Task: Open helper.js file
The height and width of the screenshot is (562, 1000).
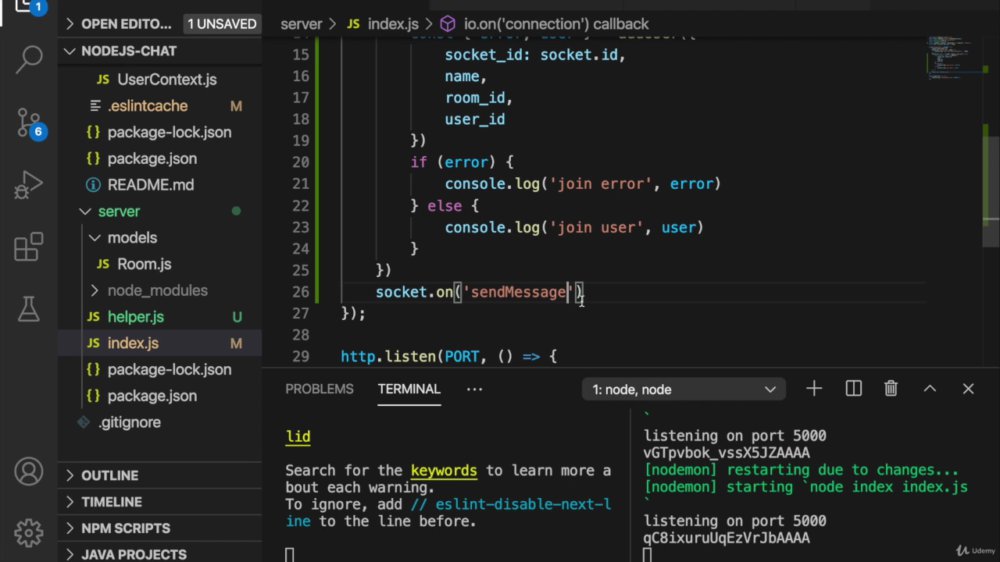Action: (135, 317)
